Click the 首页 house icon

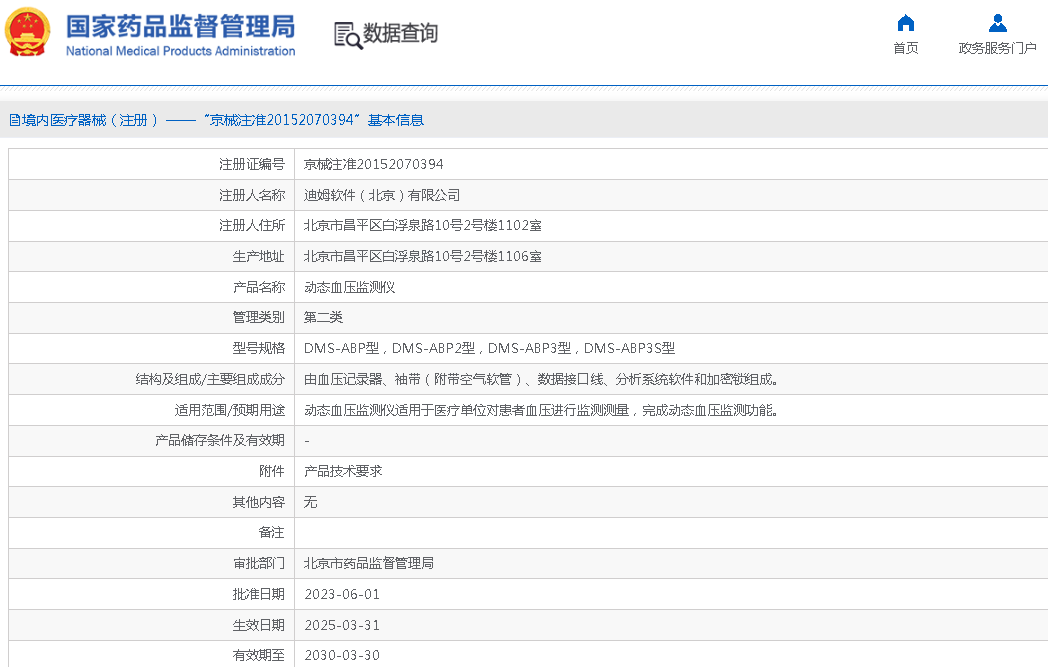coord(906,23)
